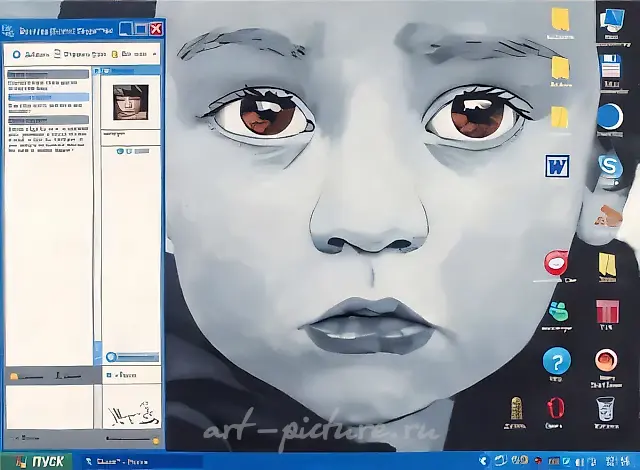Open the orange-brown icon below Skype

[609, 215]
